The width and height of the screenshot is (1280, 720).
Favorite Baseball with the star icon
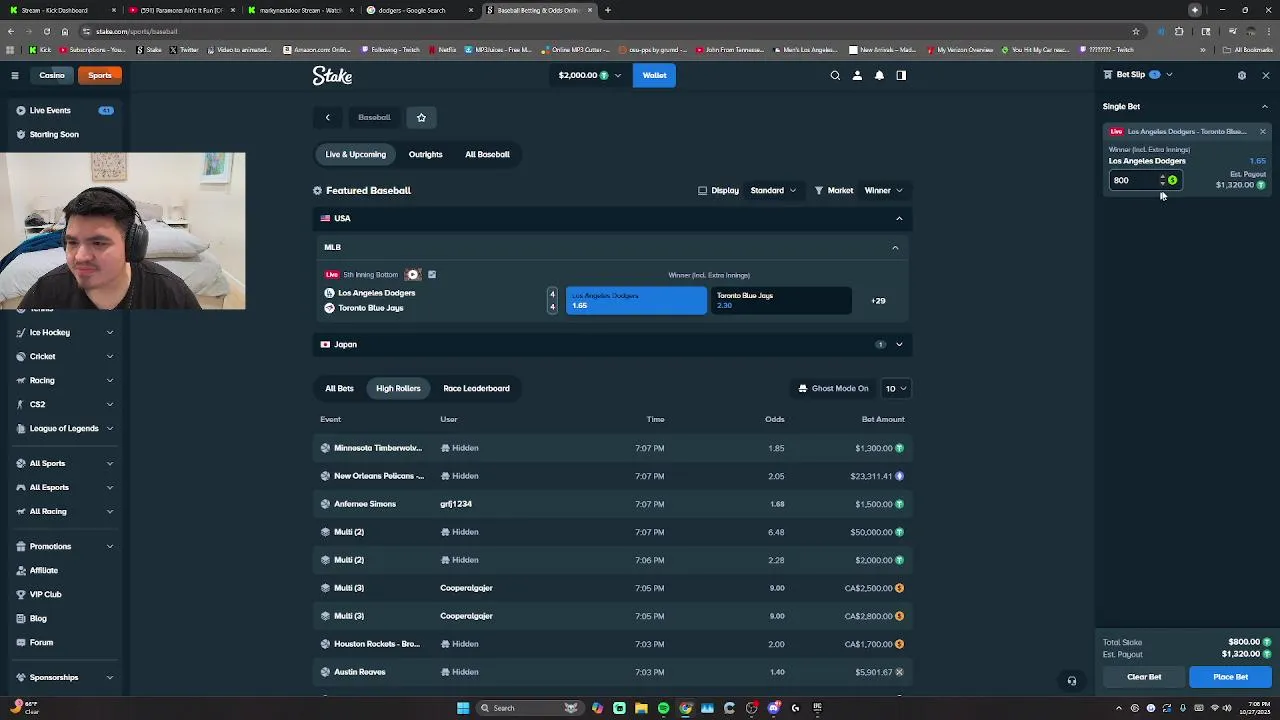[421, 117]
